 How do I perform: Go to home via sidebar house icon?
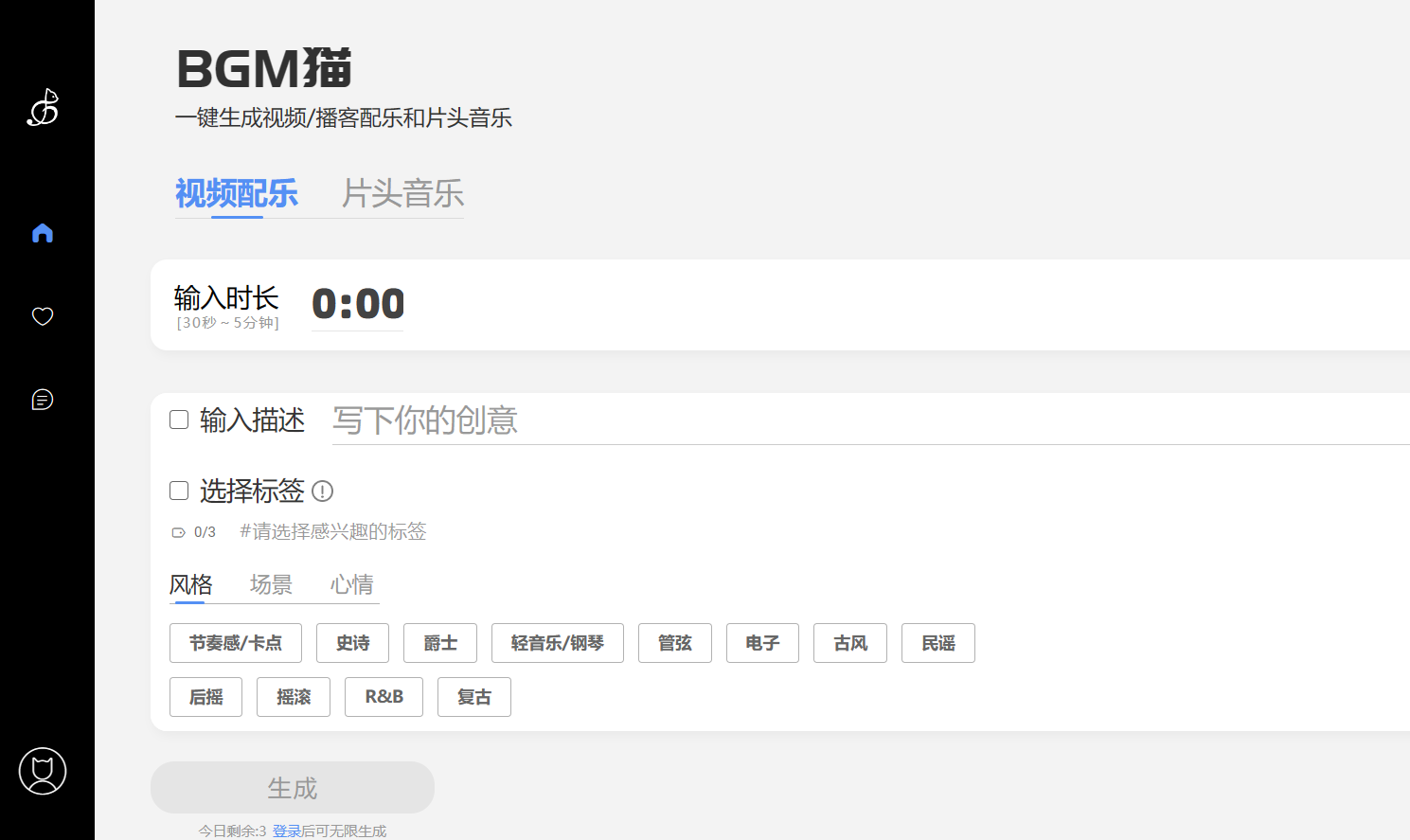43,233
